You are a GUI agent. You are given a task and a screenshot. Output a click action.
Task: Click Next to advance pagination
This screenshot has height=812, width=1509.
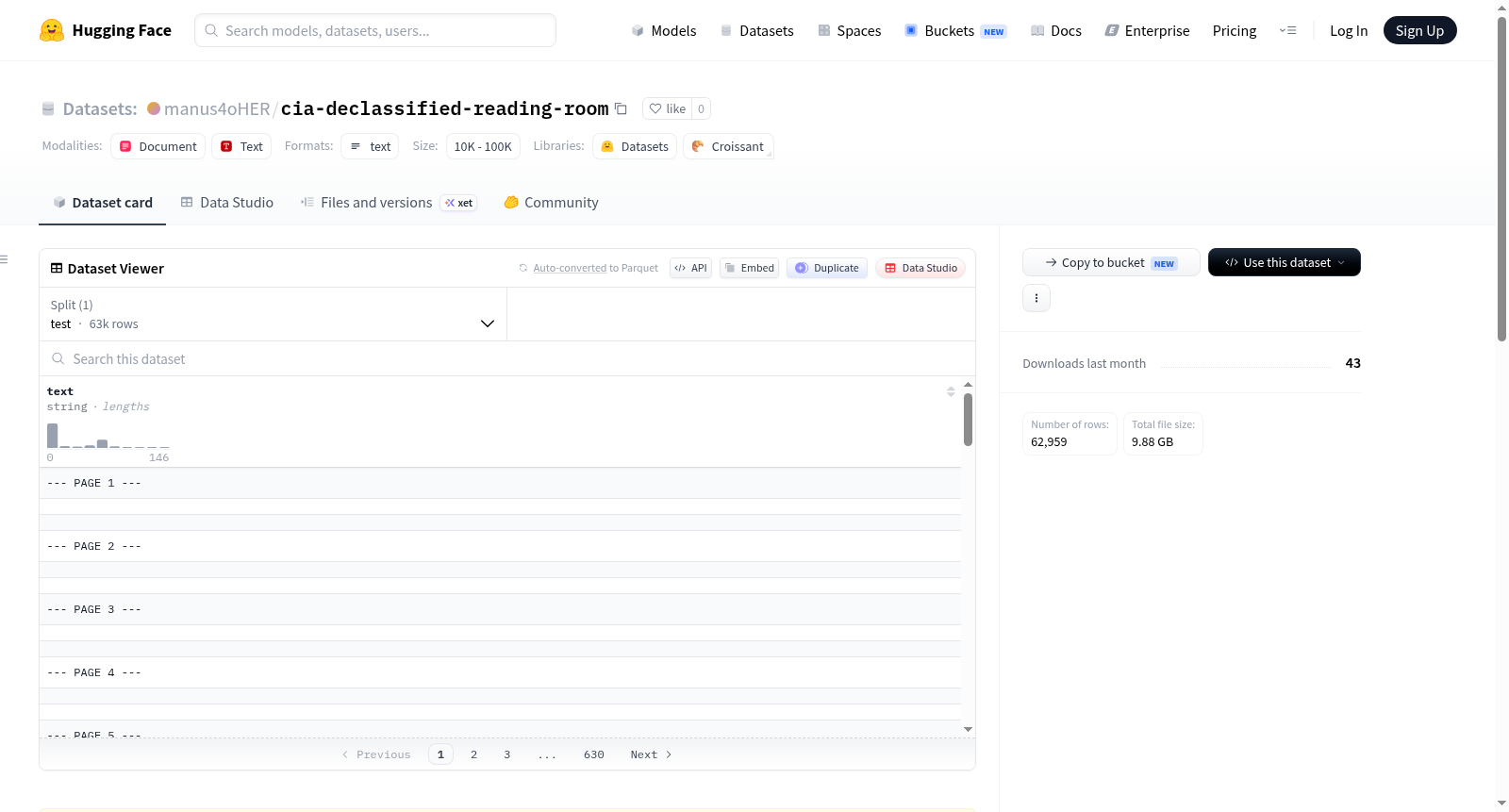(x=651, y=754)
